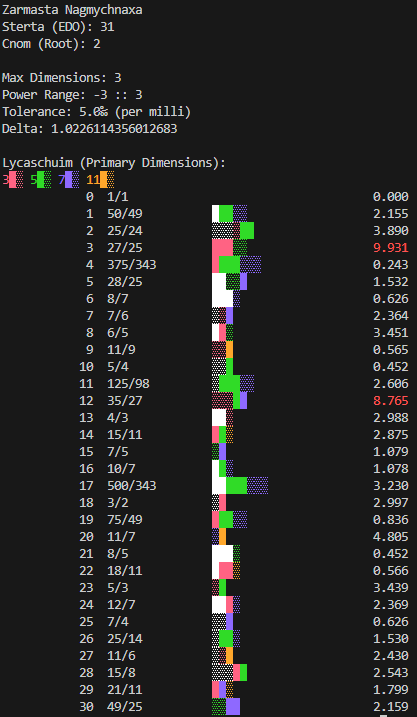
Task: Select the error value 3.890
Action: pos(390,231)
